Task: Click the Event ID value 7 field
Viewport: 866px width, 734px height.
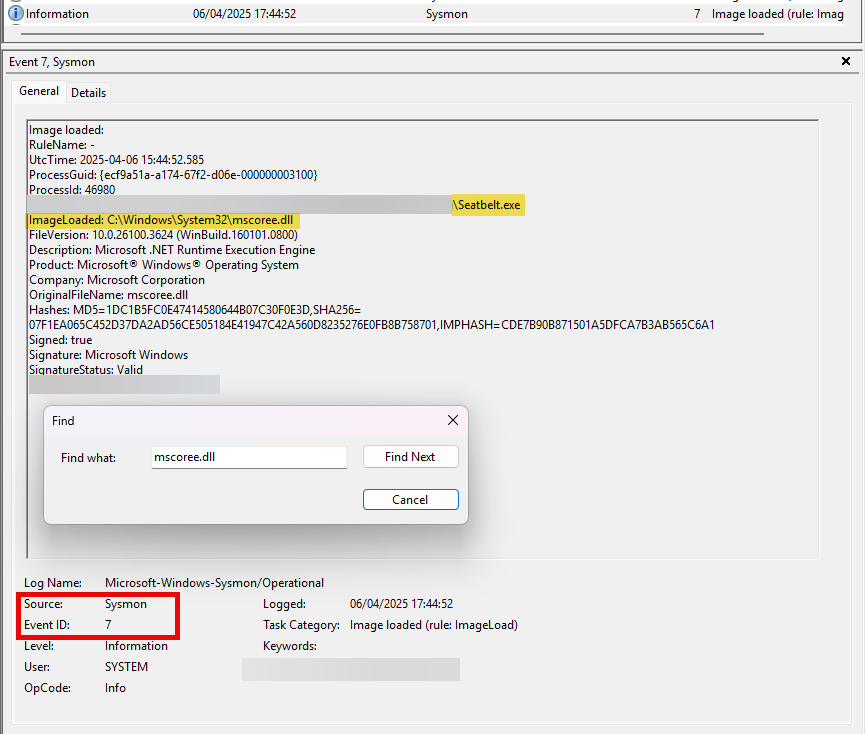Action: 108,625
